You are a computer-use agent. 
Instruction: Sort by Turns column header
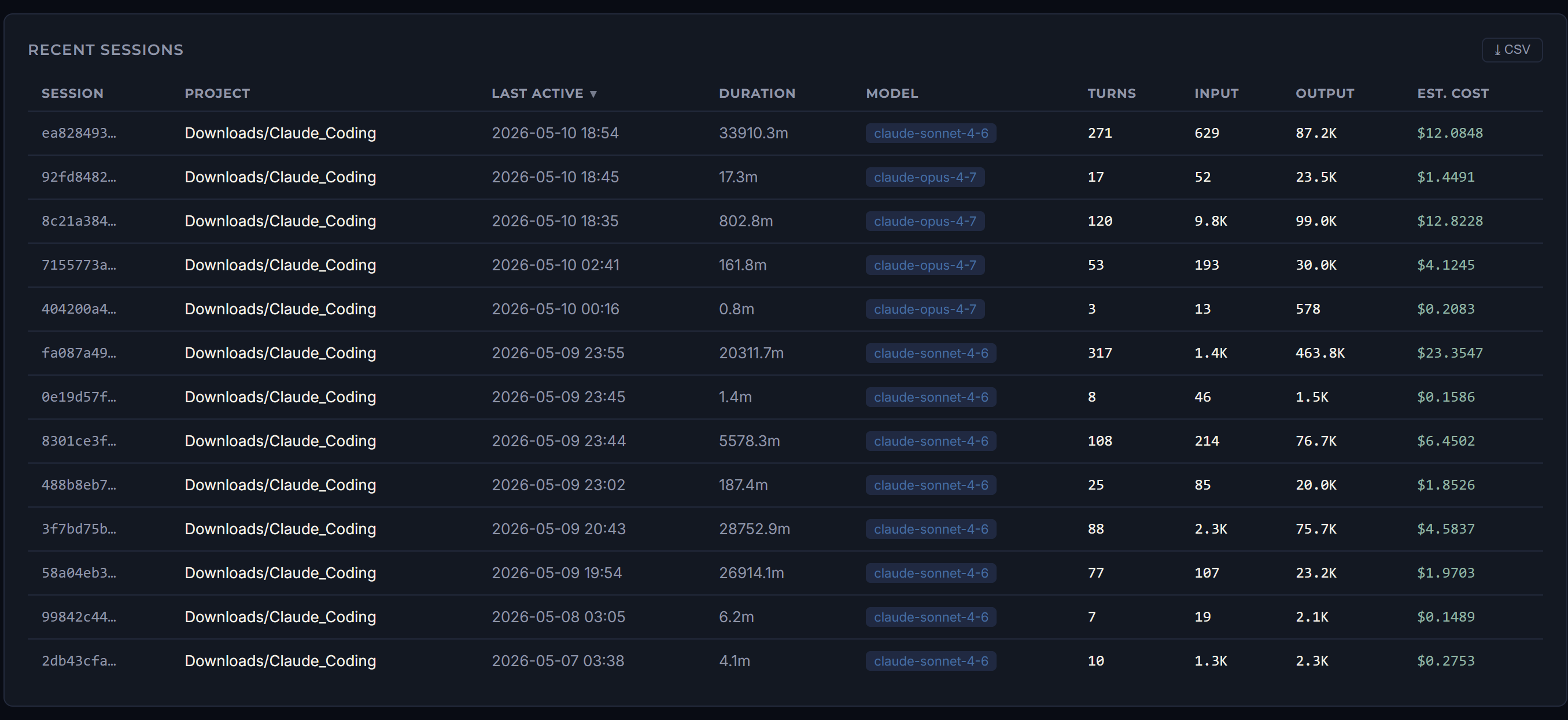(x=1112, y=93)
